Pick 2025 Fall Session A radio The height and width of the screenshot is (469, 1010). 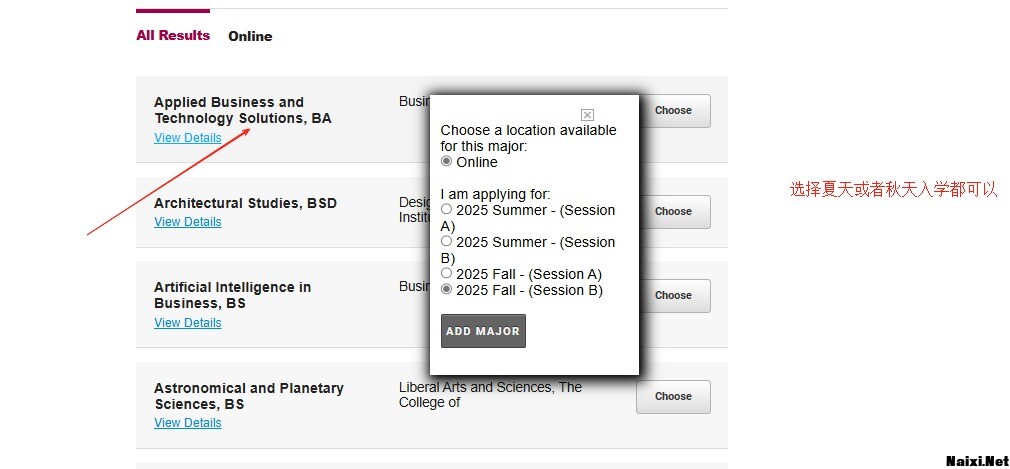446,273
